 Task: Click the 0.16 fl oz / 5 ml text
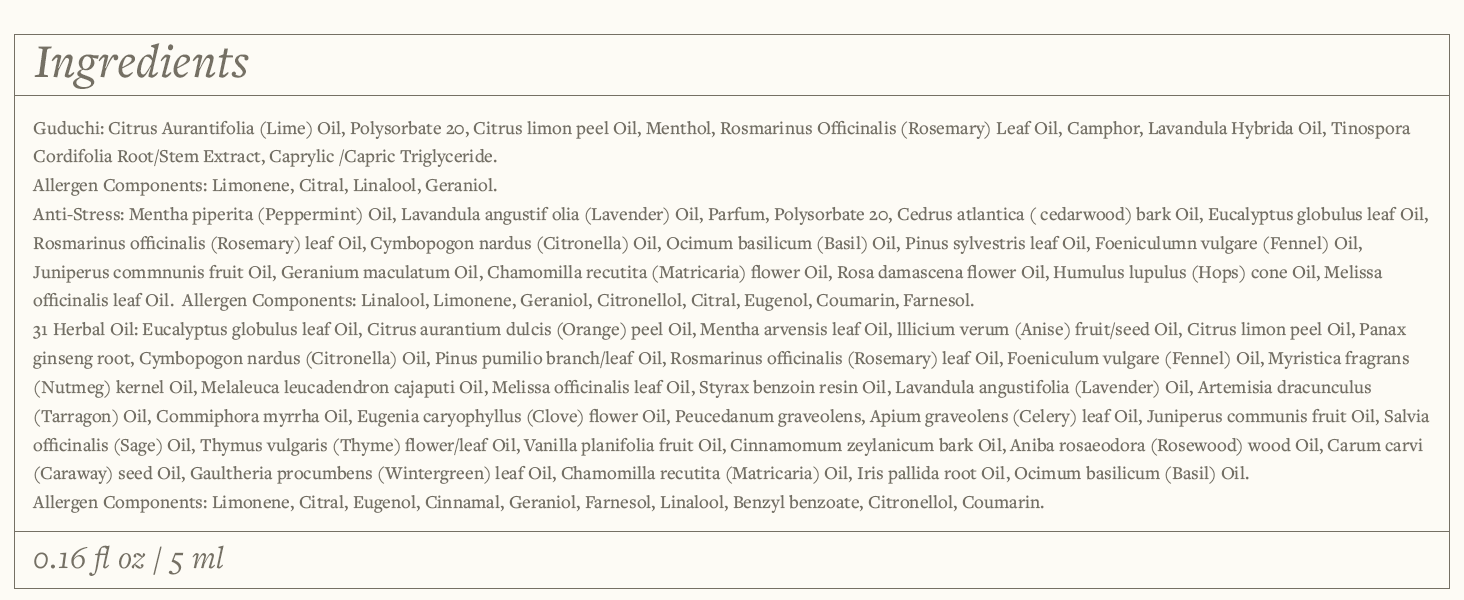point(128,559)
